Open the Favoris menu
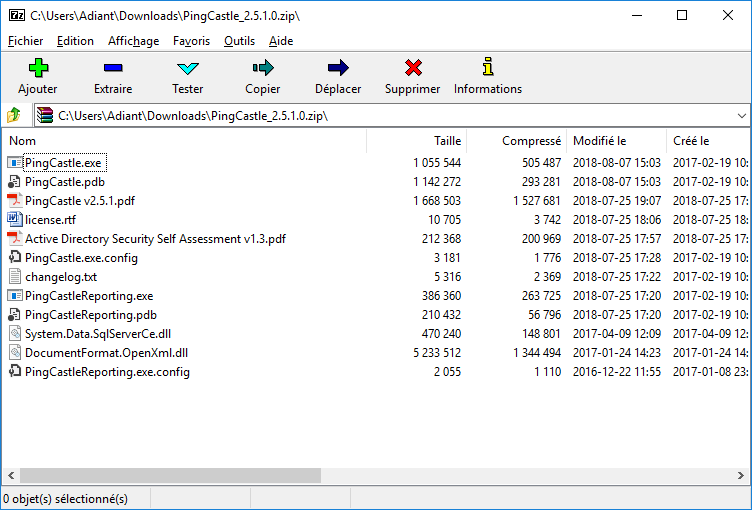 click(x=191, y=41)
